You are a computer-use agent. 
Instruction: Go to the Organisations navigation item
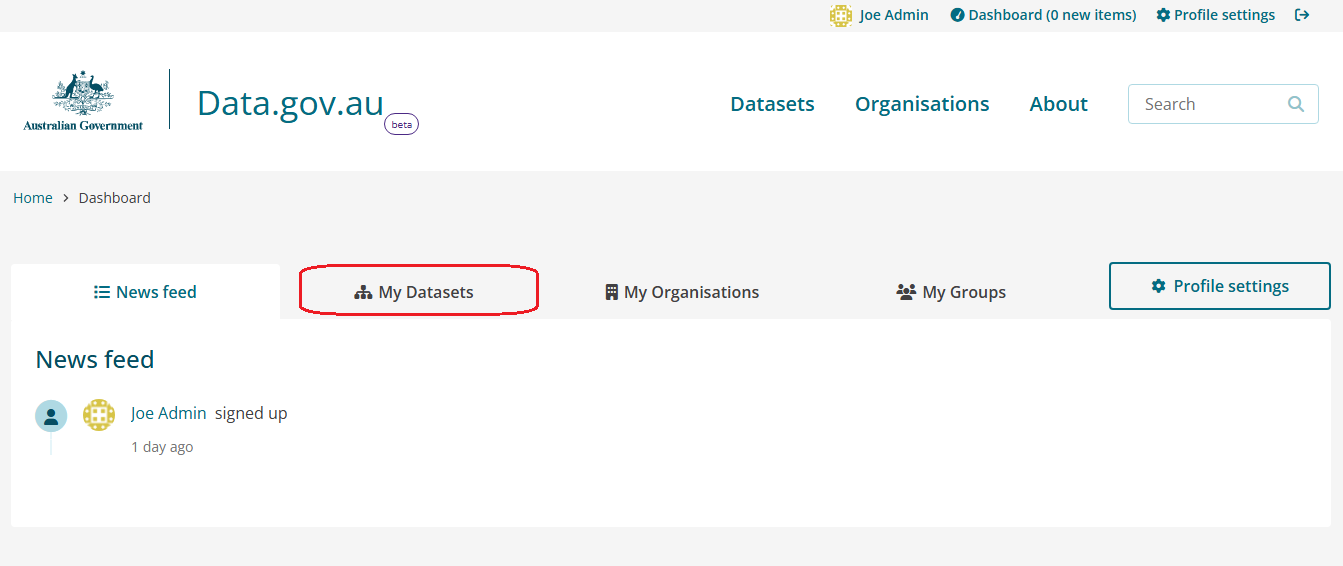tap(922, 104)
